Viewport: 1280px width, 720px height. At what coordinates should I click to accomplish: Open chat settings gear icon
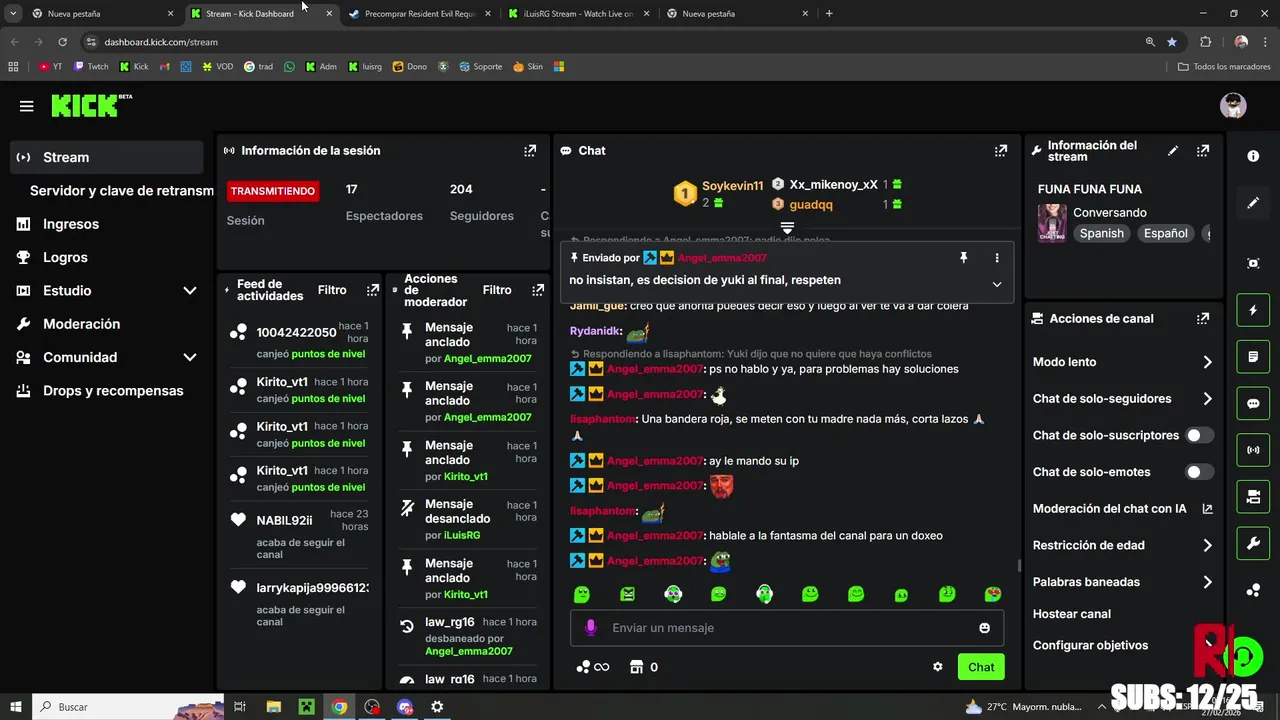(938, 667)
